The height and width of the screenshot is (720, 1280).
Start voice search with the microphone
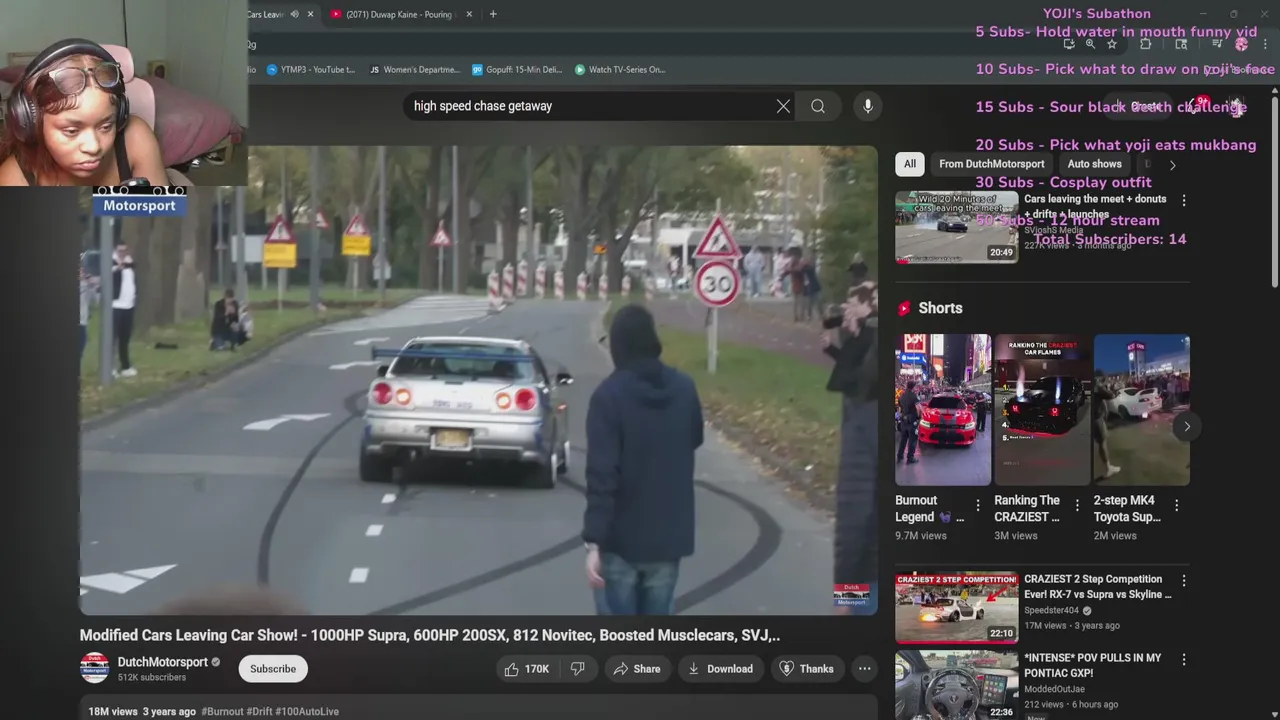point(868,106)
